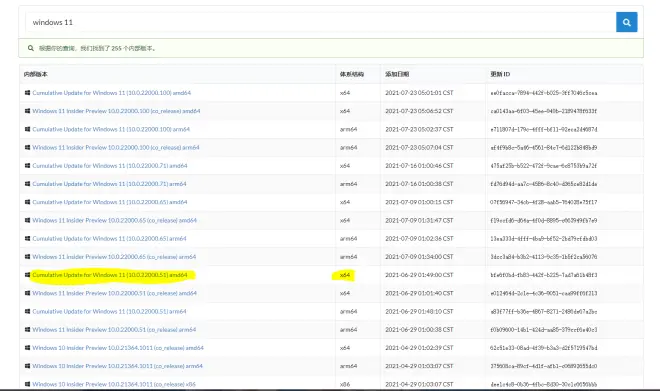Click the date "2021-06-29 01:00:38 CST"
This screenshot has width=660, height=391.
419,329
